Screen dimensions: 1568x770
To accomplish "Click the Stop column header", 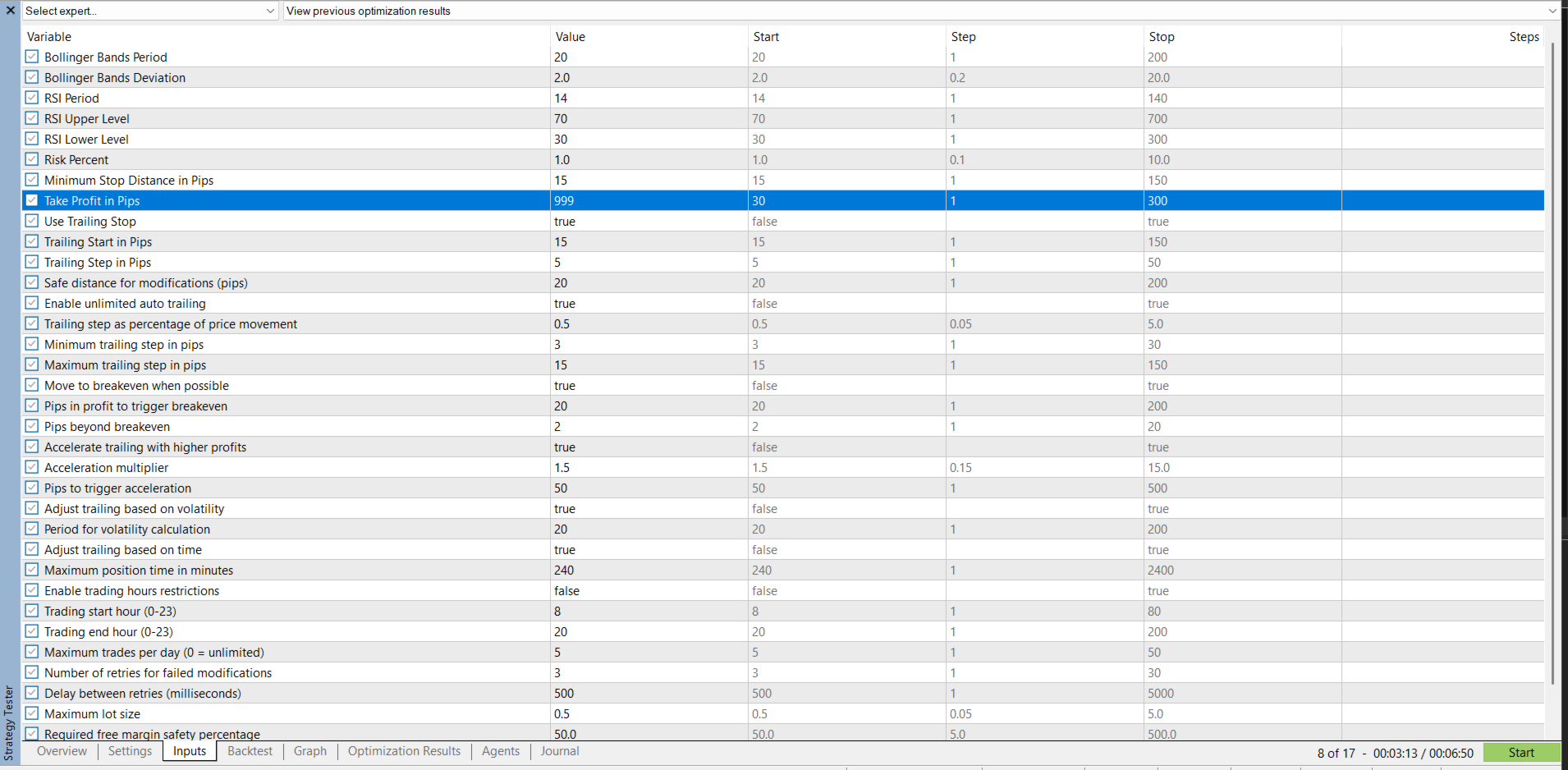I will (1243, 37).
